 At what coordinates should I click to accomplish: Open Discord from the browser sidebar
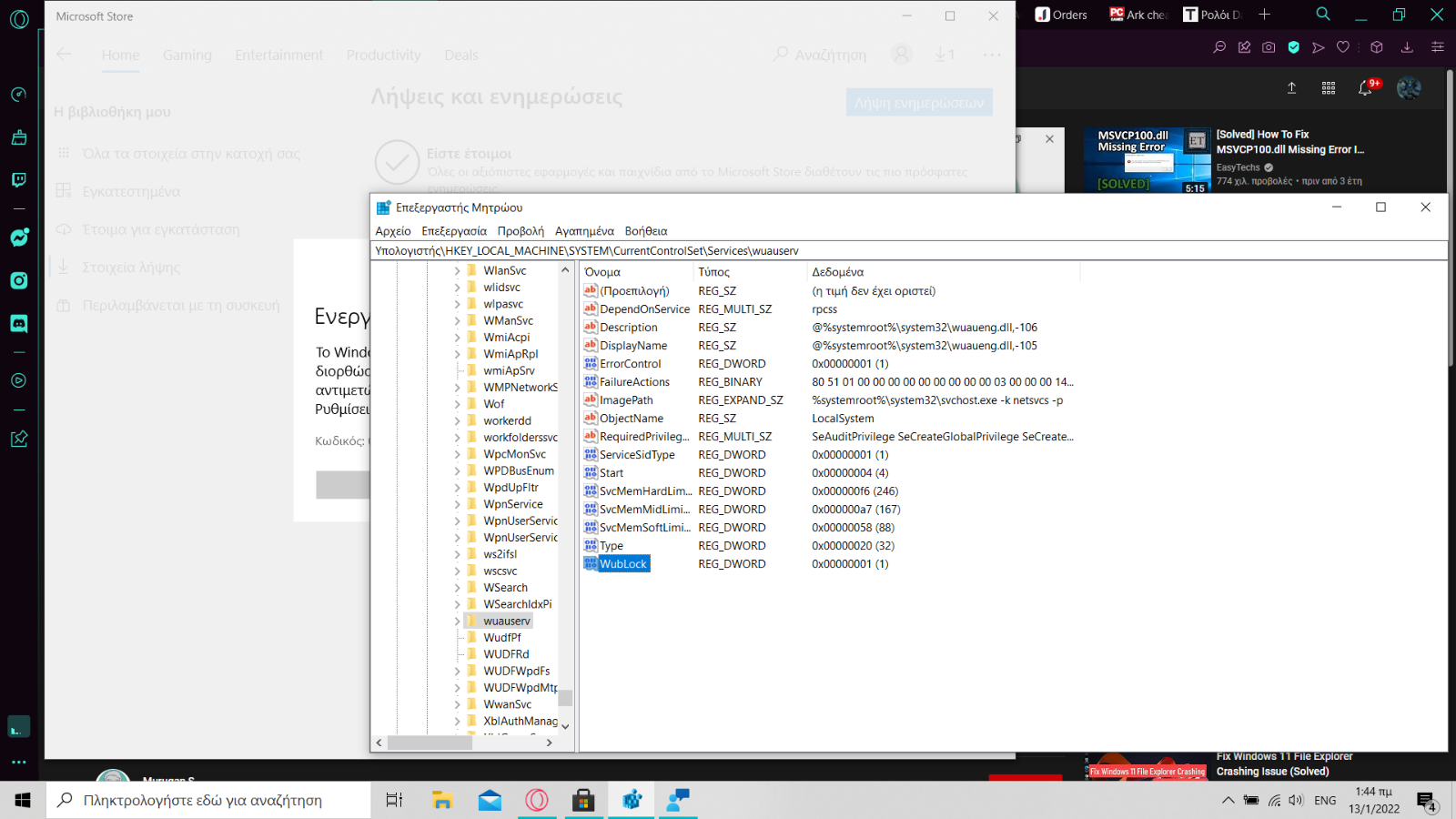pos(19,323)
